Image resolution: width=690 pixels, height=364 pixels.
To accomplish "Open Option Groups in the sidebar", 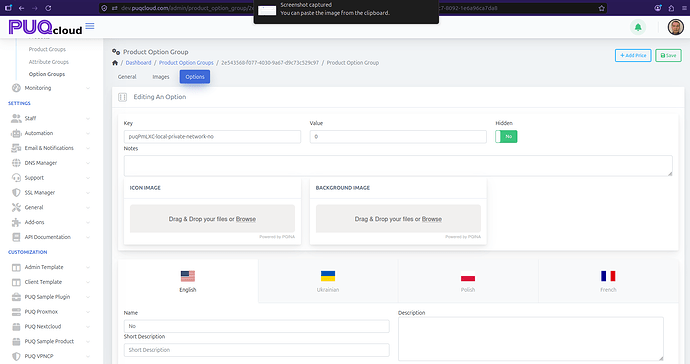I will tap(47, 74).
